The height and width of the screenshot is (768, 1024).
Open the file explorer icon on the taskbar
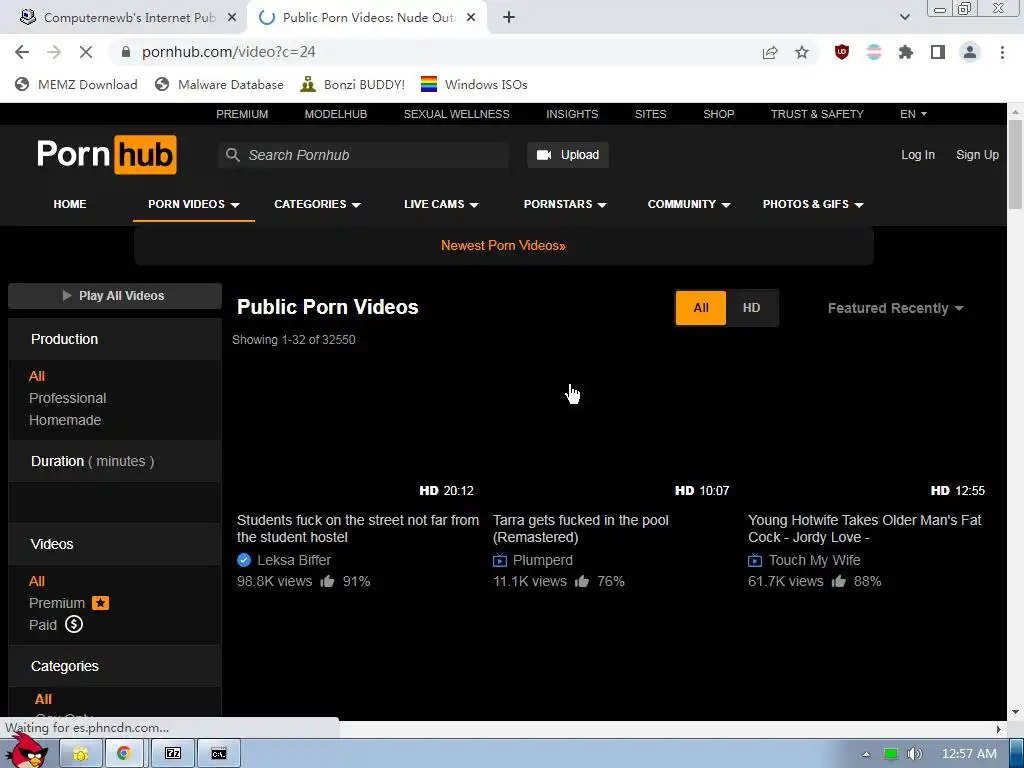click(80, 754)
